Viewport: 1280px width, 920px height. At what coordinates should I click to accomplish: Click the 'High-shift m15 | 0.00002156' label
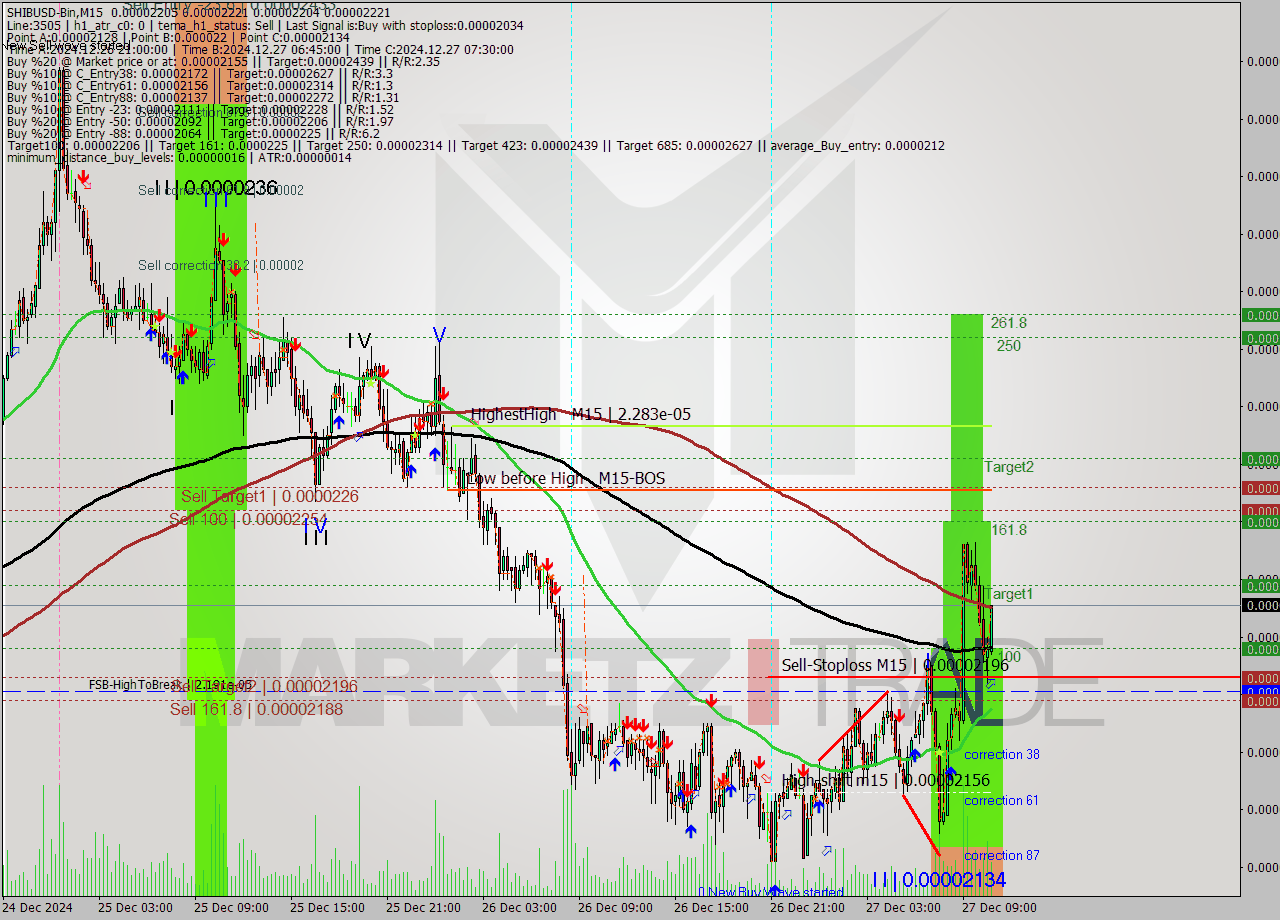(886, 780)
